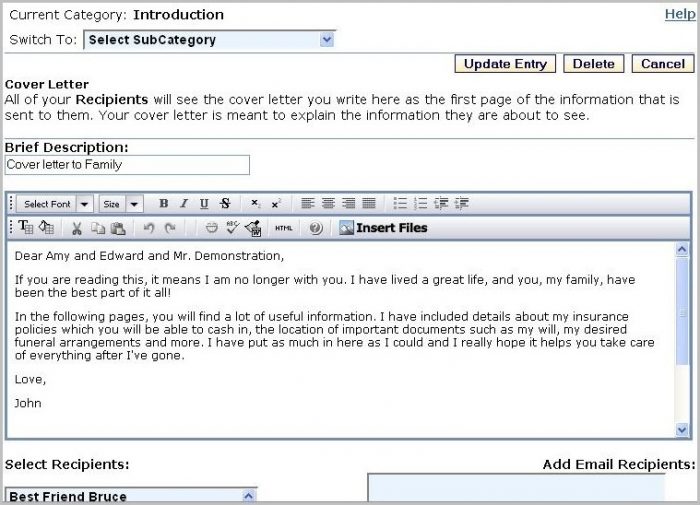This screenshot has height=505, width=700.
Task: Decrease the indent
Action: (441, 204)
